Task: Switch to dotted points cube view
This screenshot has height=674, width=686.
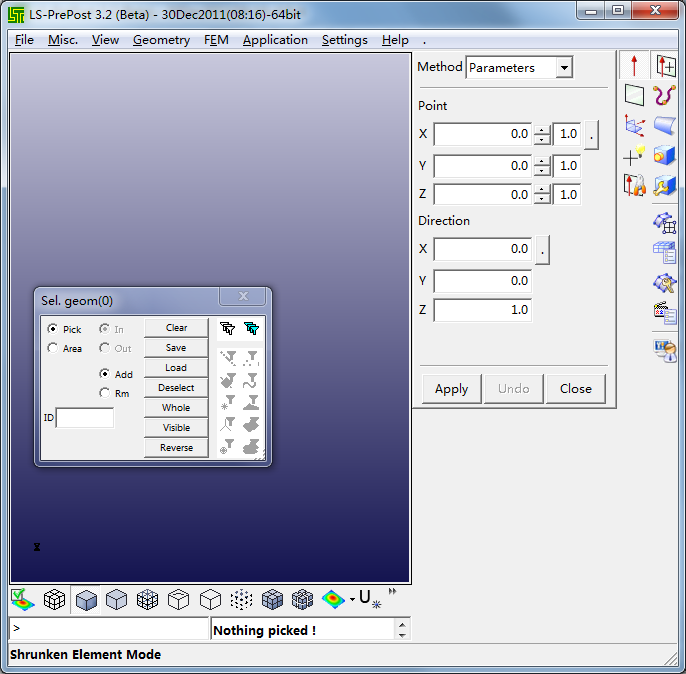Action: pos(241,599)
